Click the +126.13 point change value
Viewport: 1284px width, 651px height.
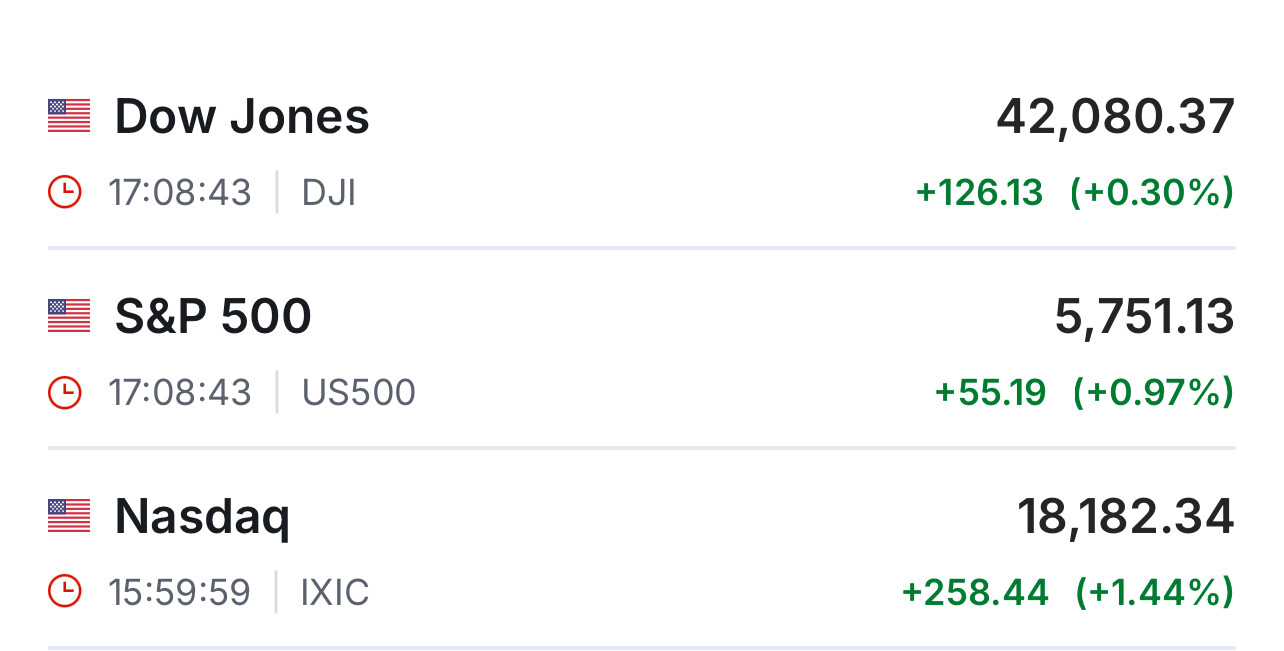click(x=979, y=192)
